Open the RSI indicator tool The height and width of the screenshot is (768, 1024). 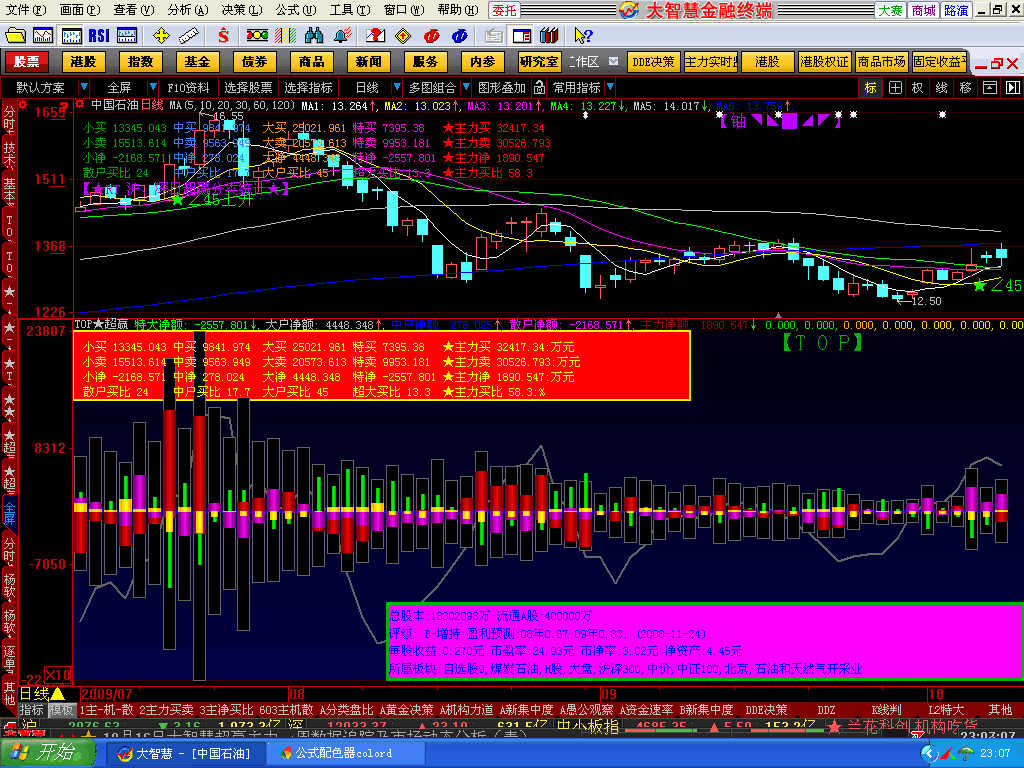click(99, 35)
